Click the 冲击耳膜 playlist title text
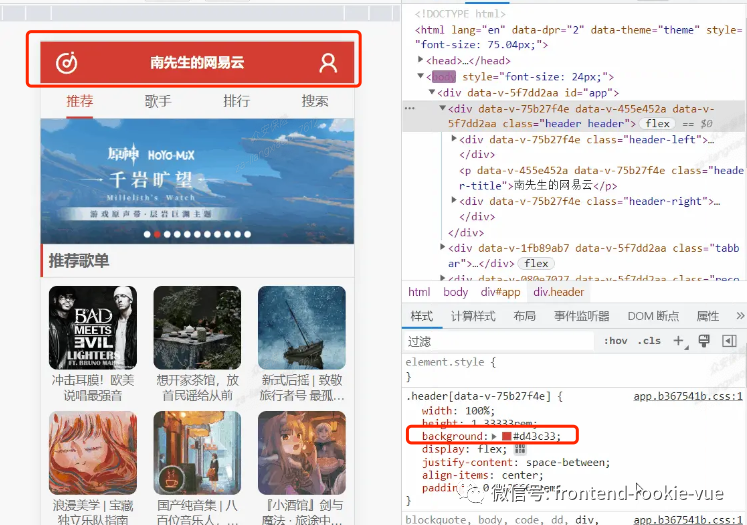This screenshot has height=525, width=747. pyautogui.click(x=93, y=388)
